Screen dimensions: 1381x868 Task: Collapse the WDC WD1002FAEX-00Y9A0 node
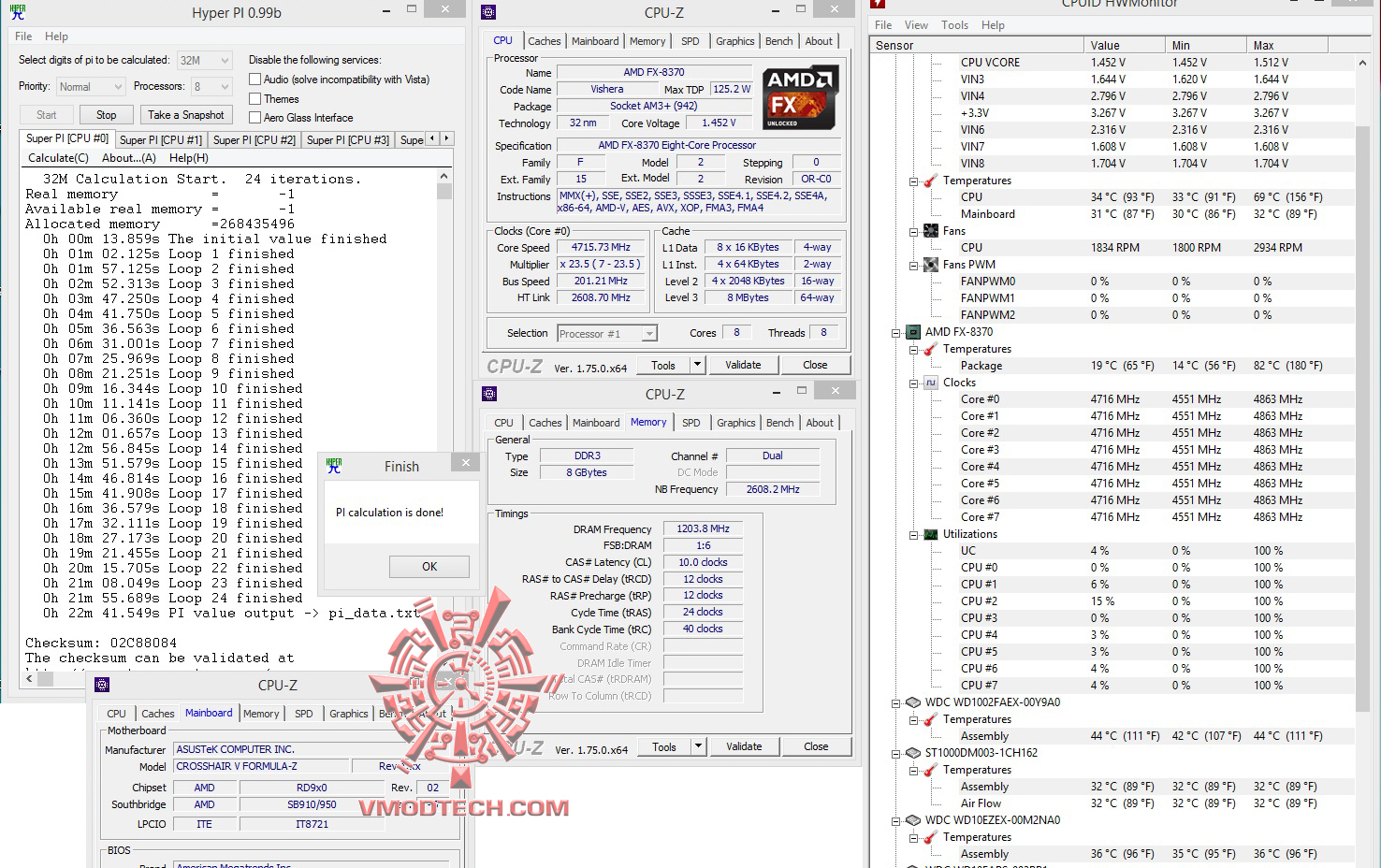(x=896, y=702)
